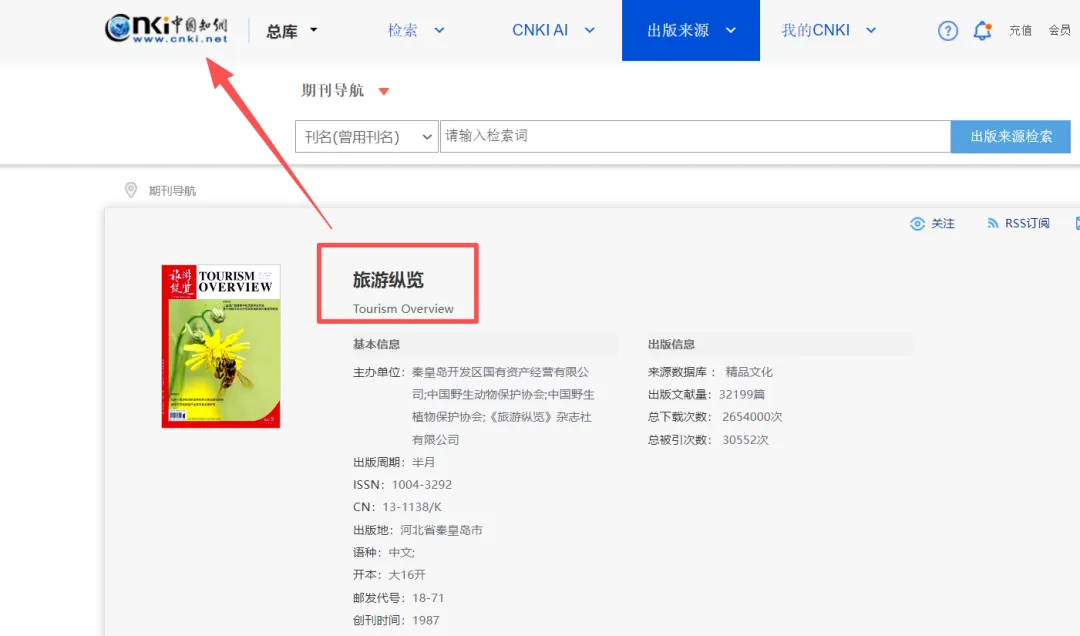Click the CNKI logo
Viewport: 1080px width, 636px height.
point(166,28)
